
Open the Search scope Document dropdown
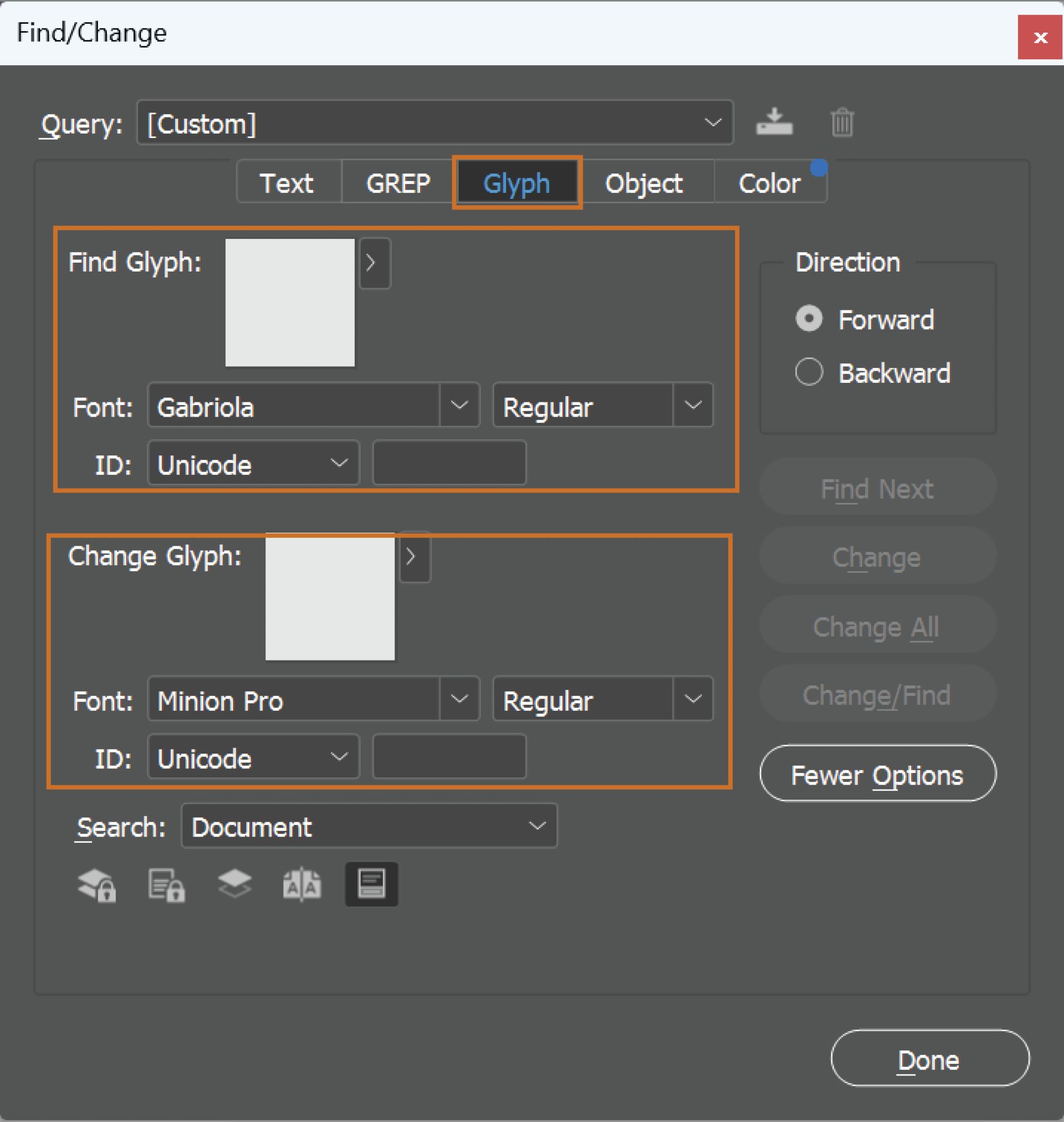click(369, 826)
